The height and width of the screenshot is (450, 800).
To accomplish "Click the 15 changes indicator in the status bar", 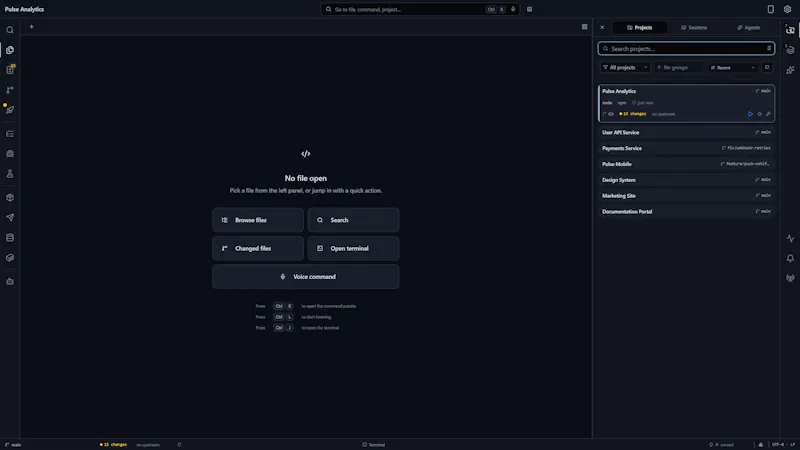I will point(113,444).
